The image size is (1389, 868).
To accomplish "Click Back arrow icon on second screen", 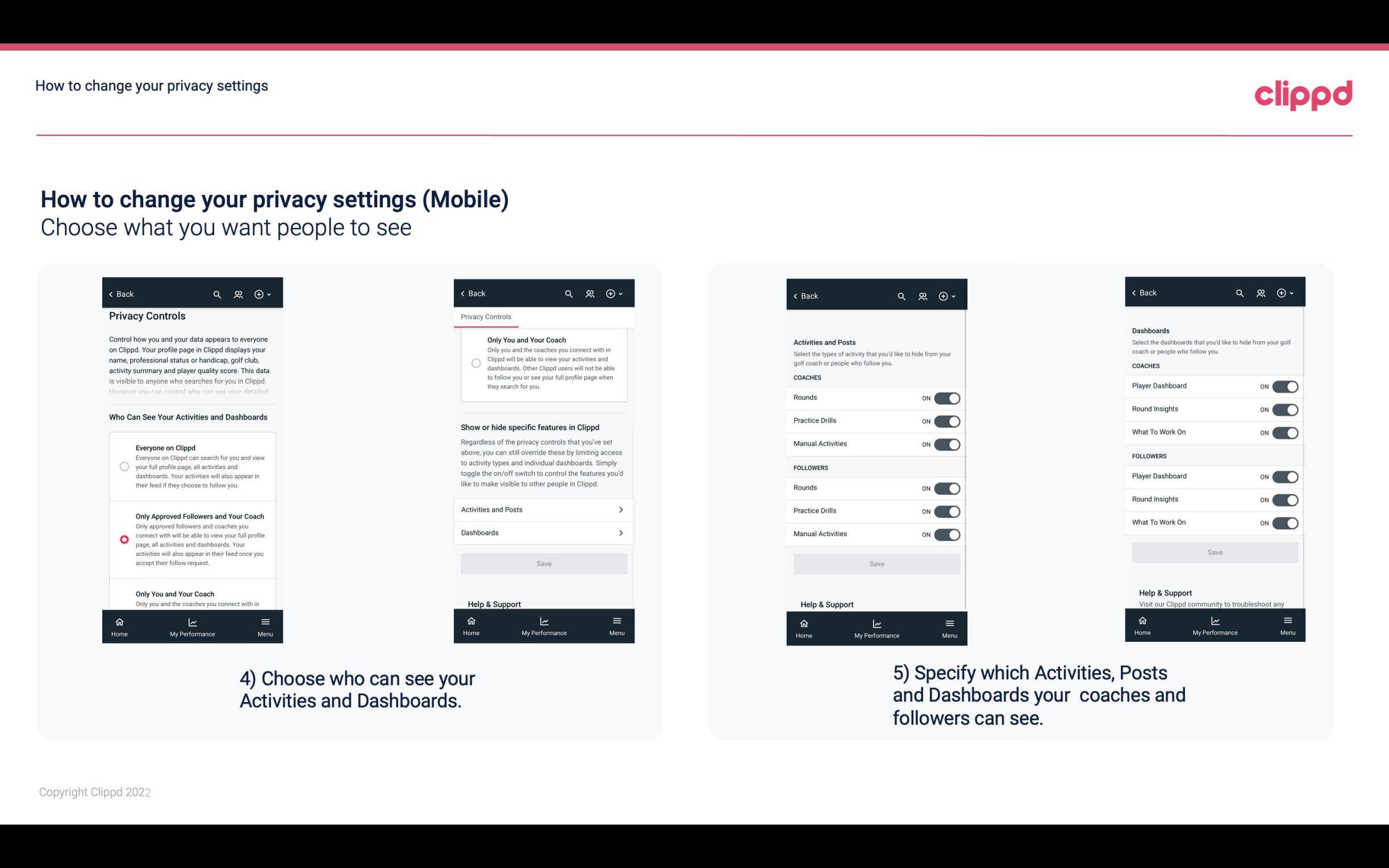I will (x=464, y=293).
